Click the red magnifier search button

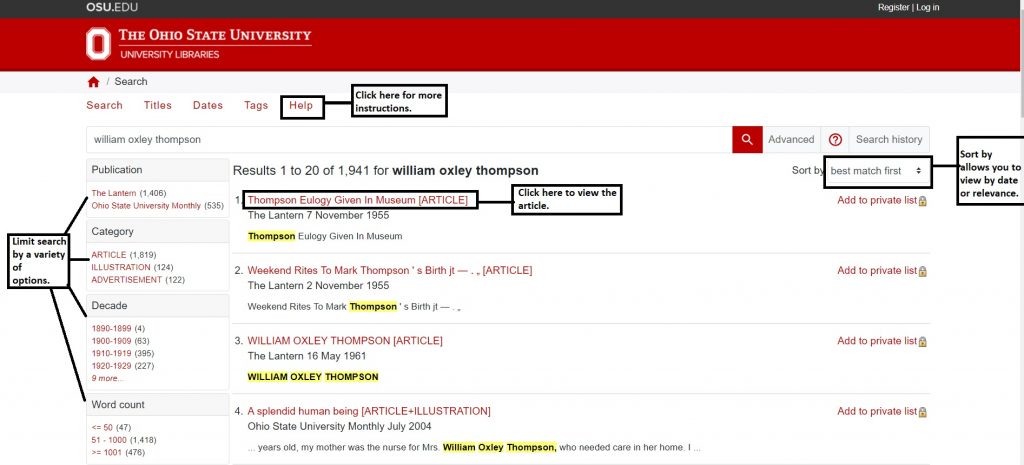point(747,140)
